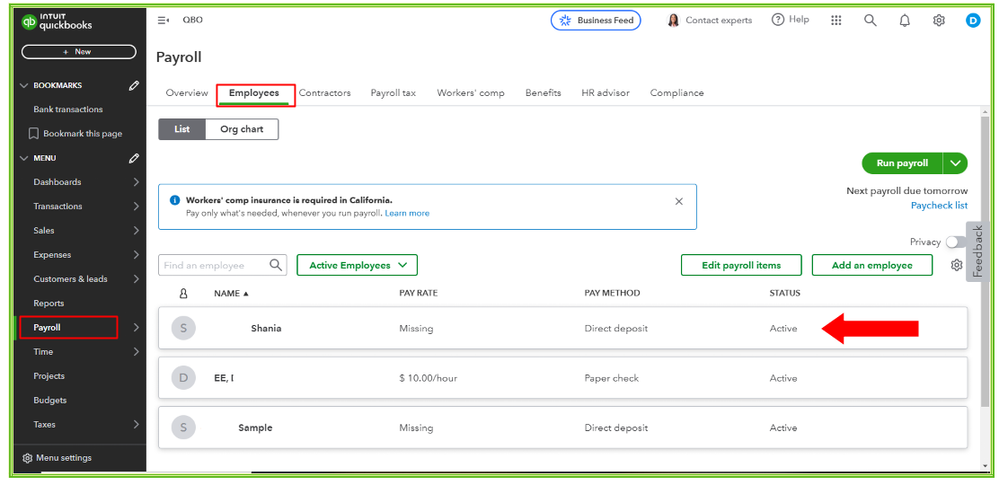
Task: Click the + New button
Action: click(x=78, y=52)
